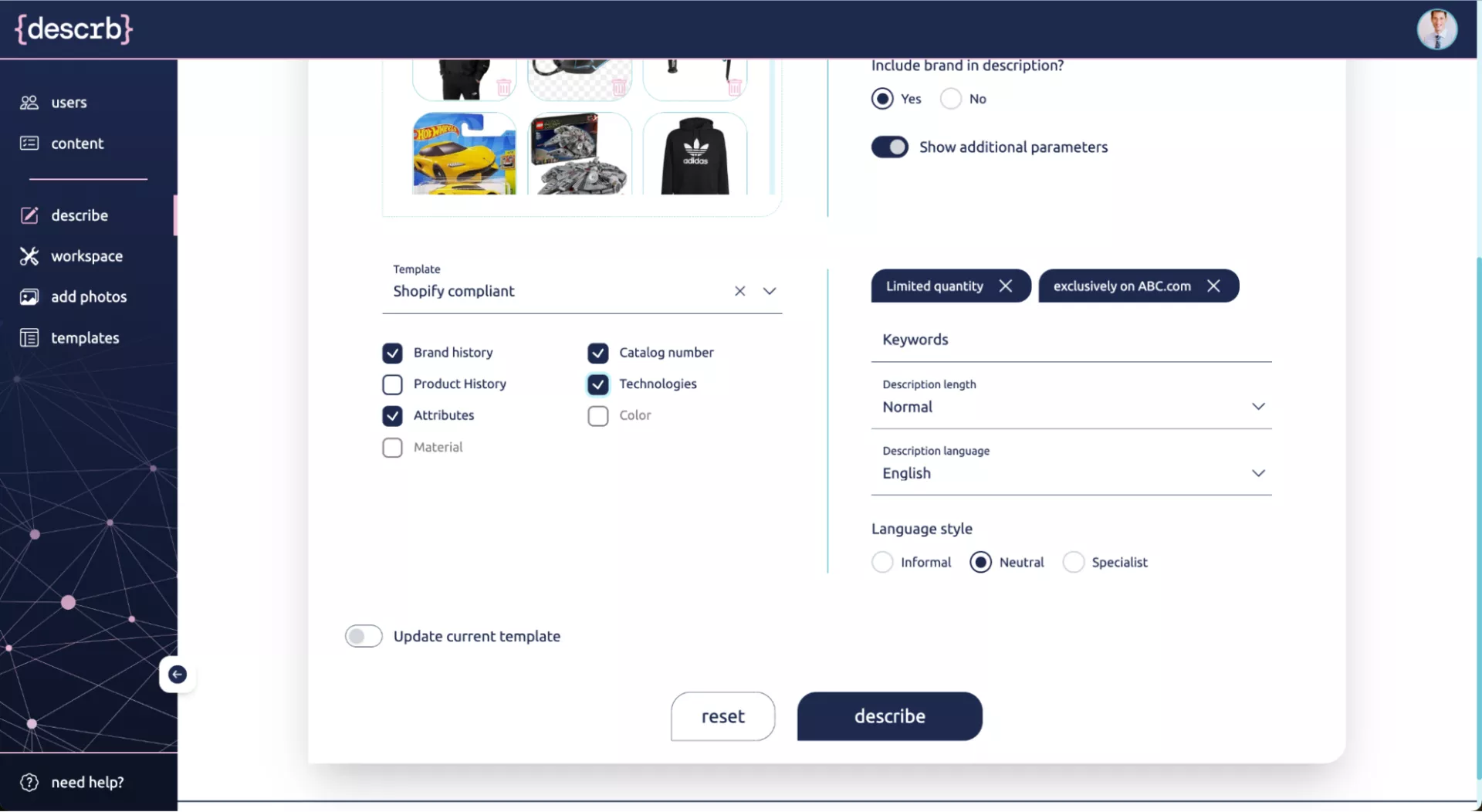Turn on Update current template toggle
Image resolution: width=1482 pixels, height=812 pixels.
tap(364, 636)
